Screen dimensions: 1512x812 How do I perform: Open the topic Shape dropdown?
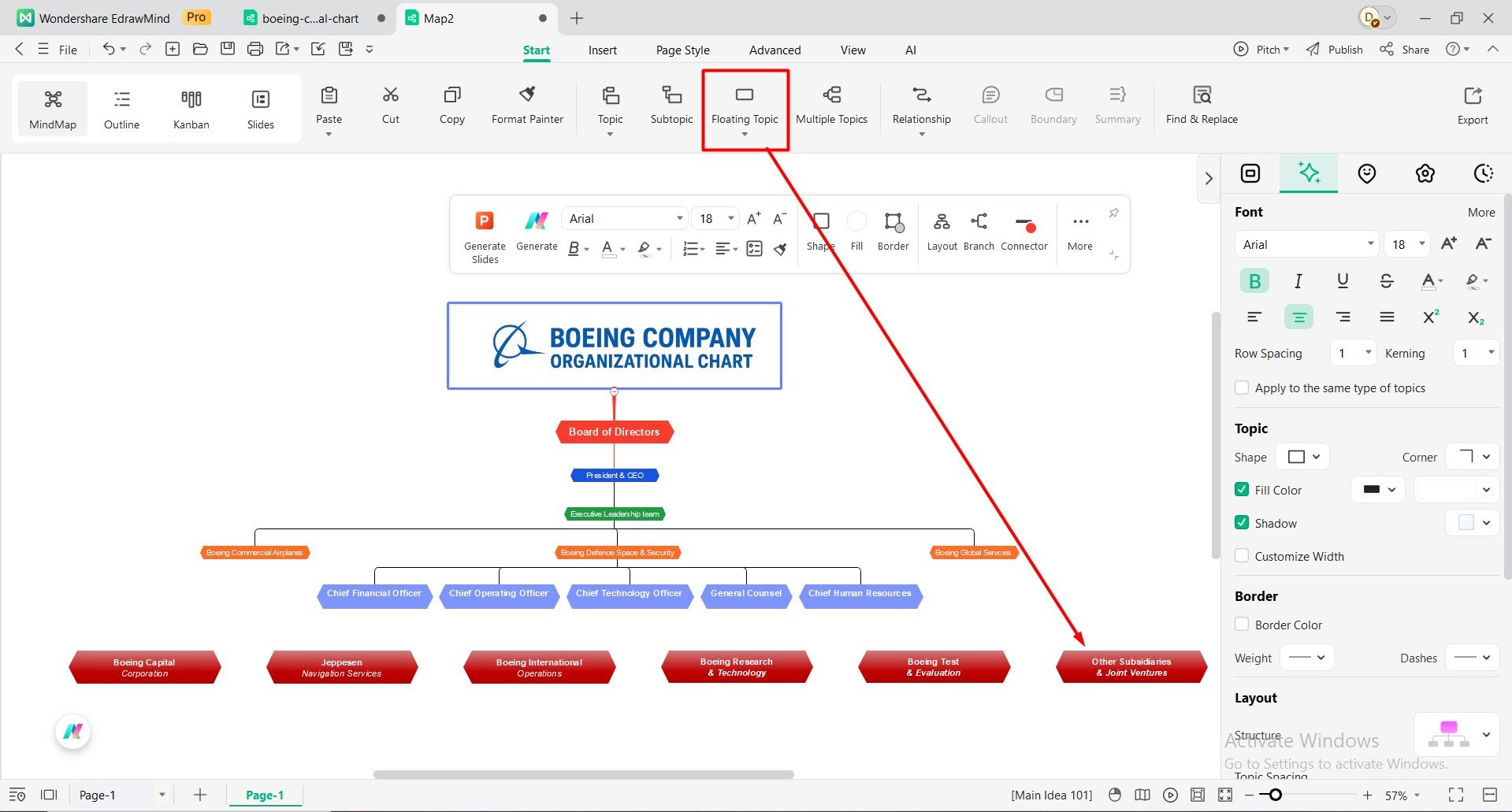[1304, 457]
